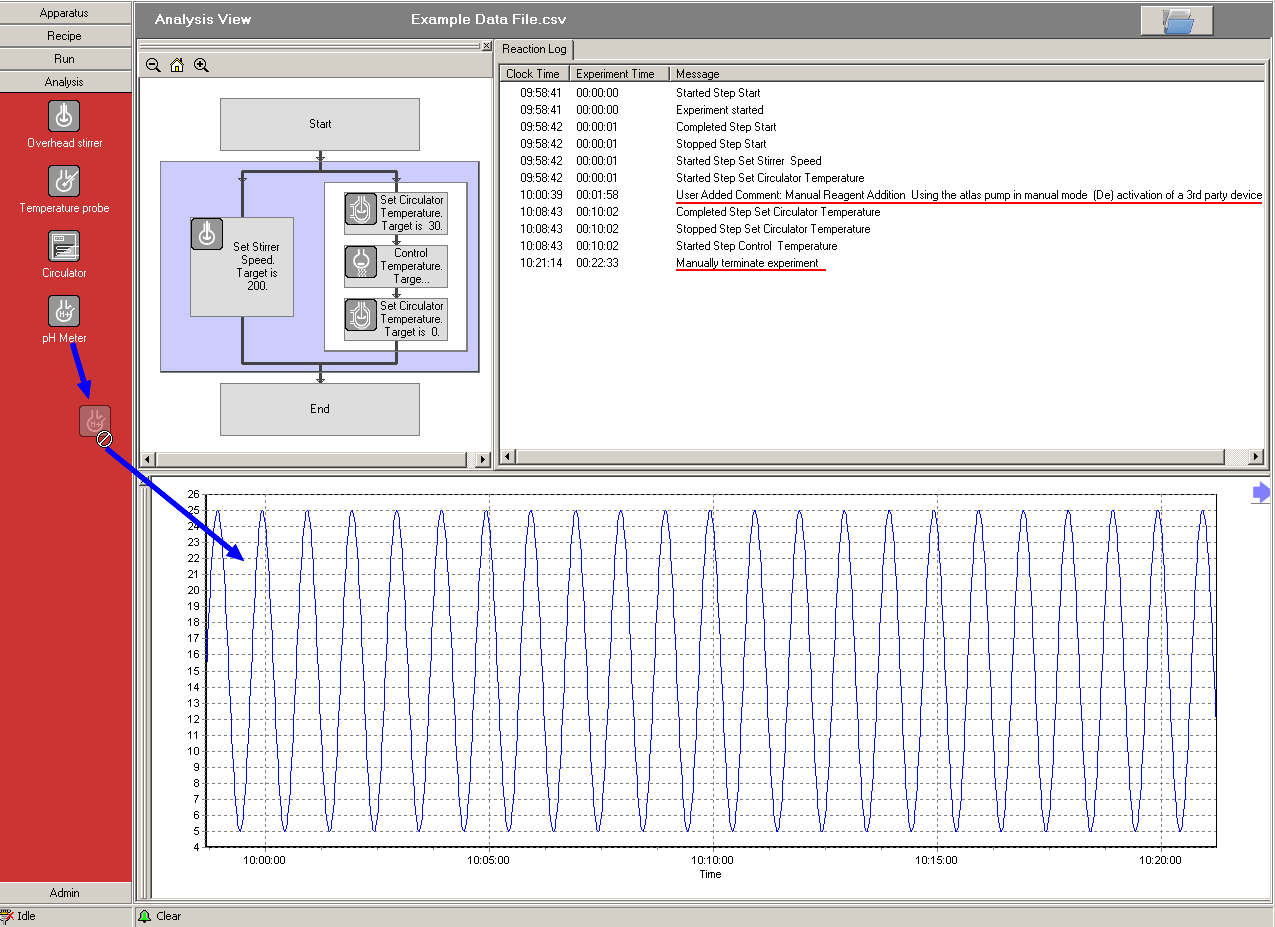Close the recipe diagram panel
Screen dimensions: 1275x927
486,46
